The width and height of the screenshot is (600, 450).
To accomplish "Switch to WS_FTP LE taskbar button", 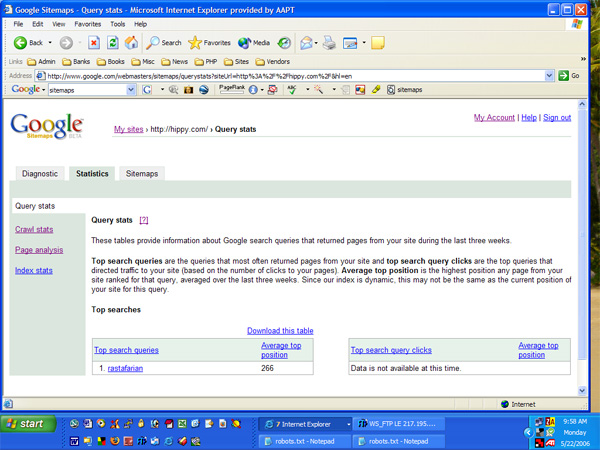I will pyautogui.click(x=398, y=424).
